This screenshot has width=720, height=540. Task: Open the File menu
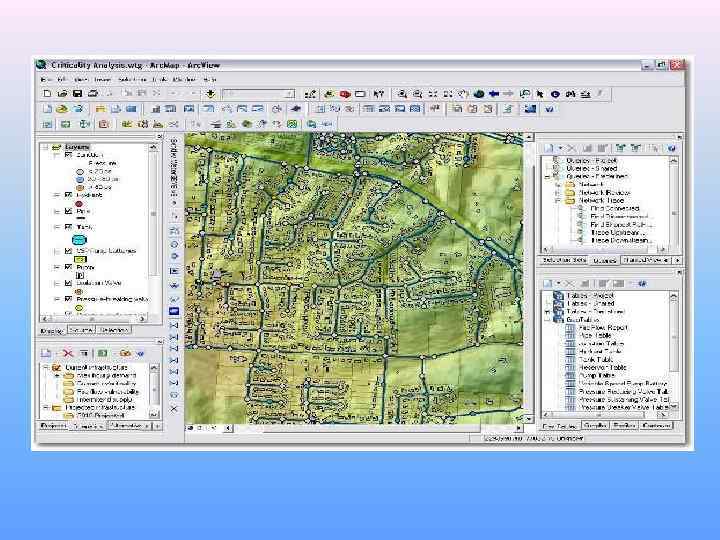[x=45, y=78]
